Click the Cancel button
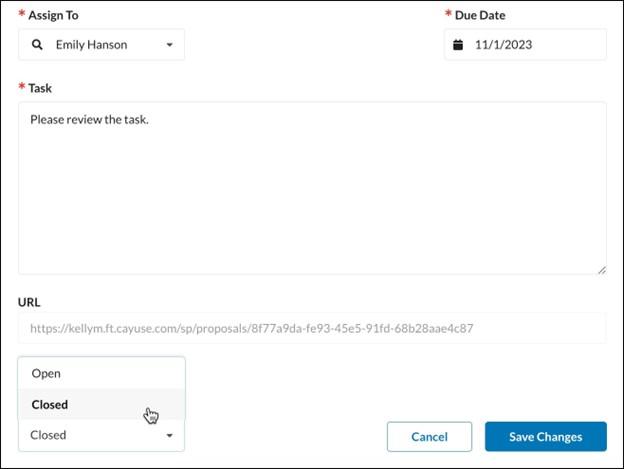This screenshot has width=624, height=469. 429,437
